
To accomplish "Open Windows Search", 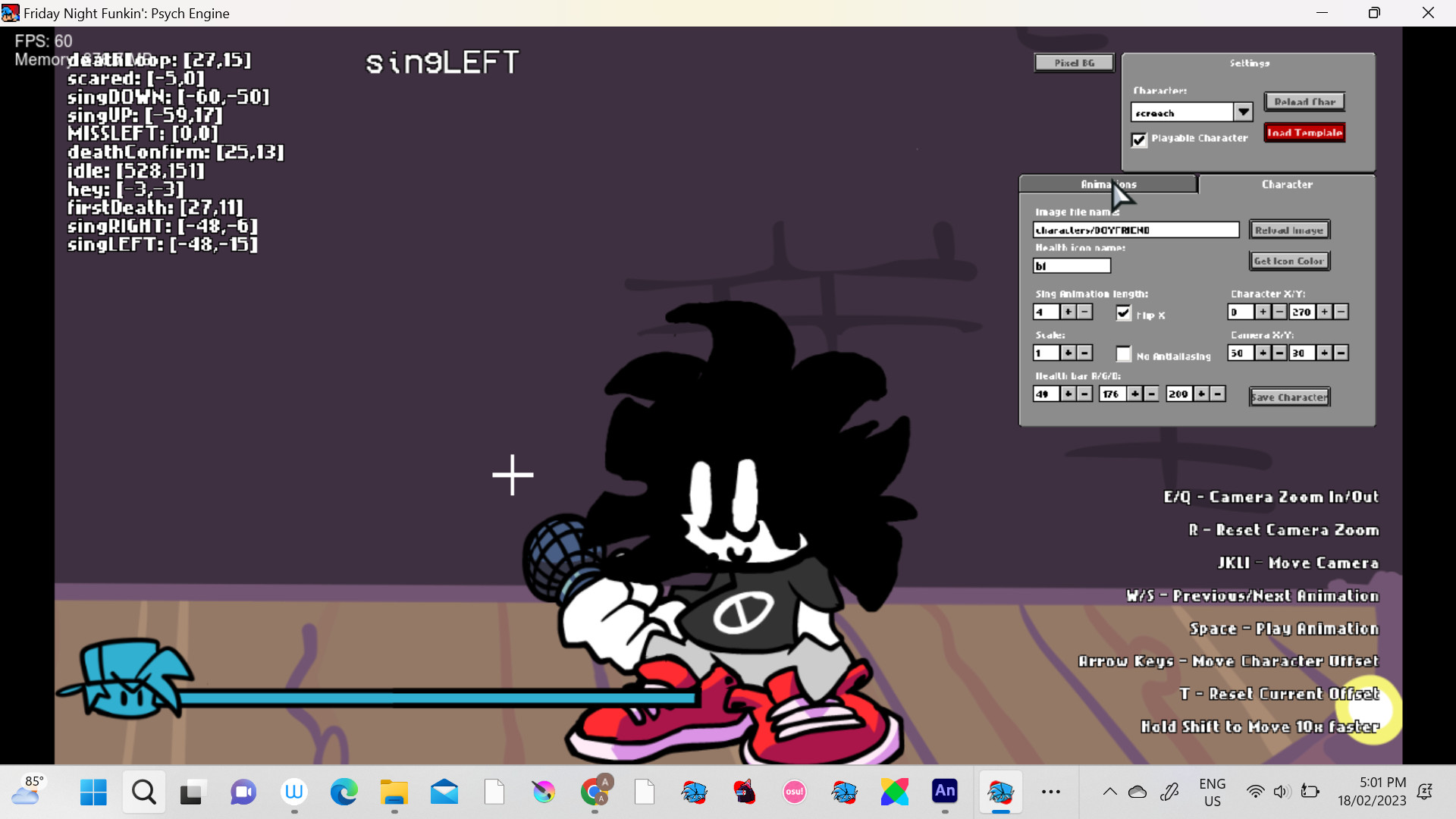I will (143, 792).
